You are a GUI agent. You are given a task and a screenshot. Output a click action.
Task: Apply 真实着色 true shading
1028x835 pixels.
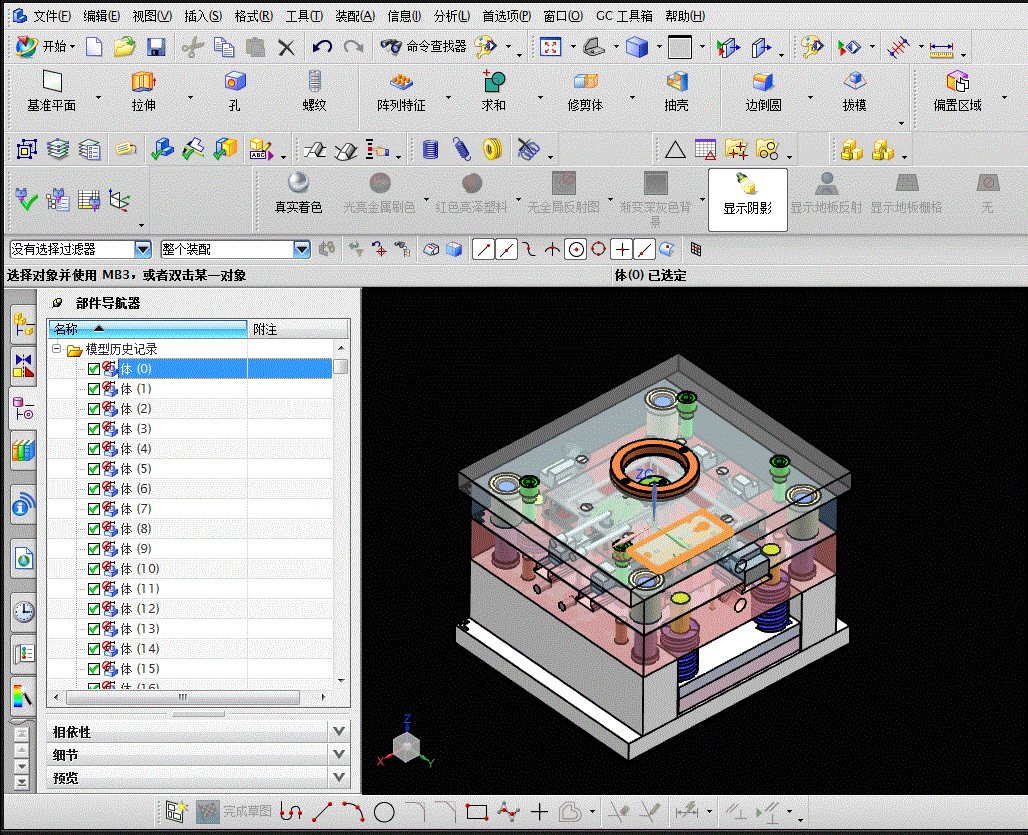click(298, 193)
